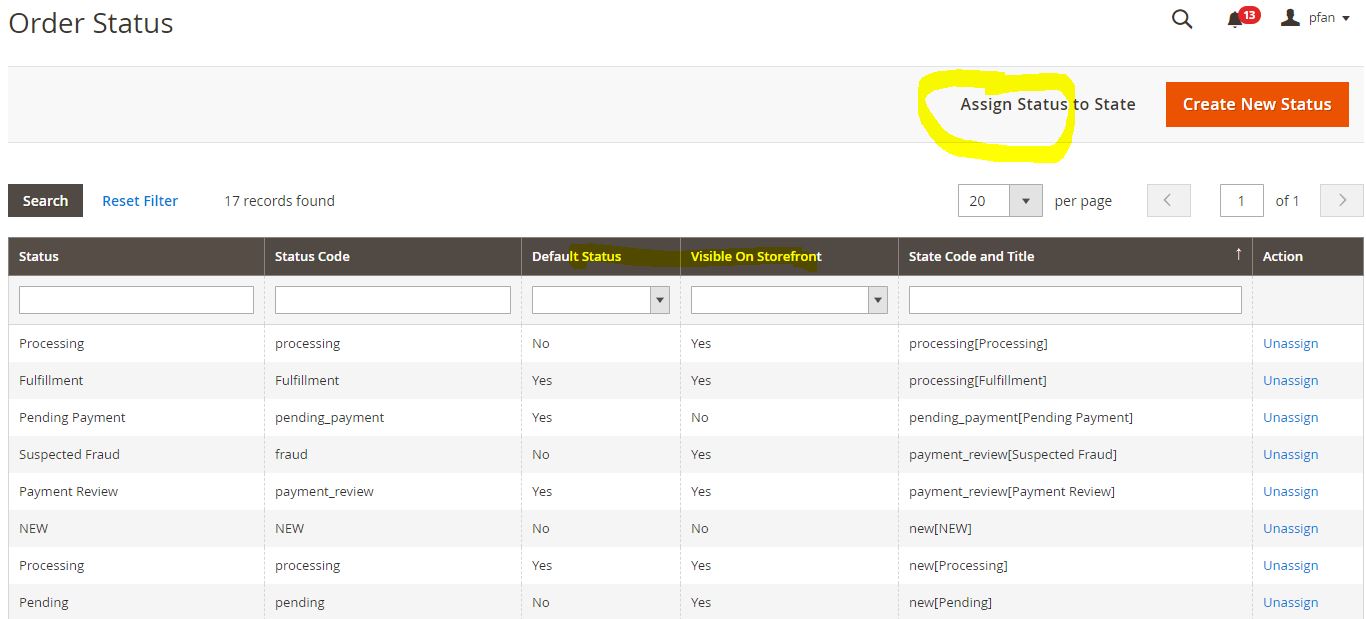
Task: Click the Status filter input field
Action: pos(136,299)
